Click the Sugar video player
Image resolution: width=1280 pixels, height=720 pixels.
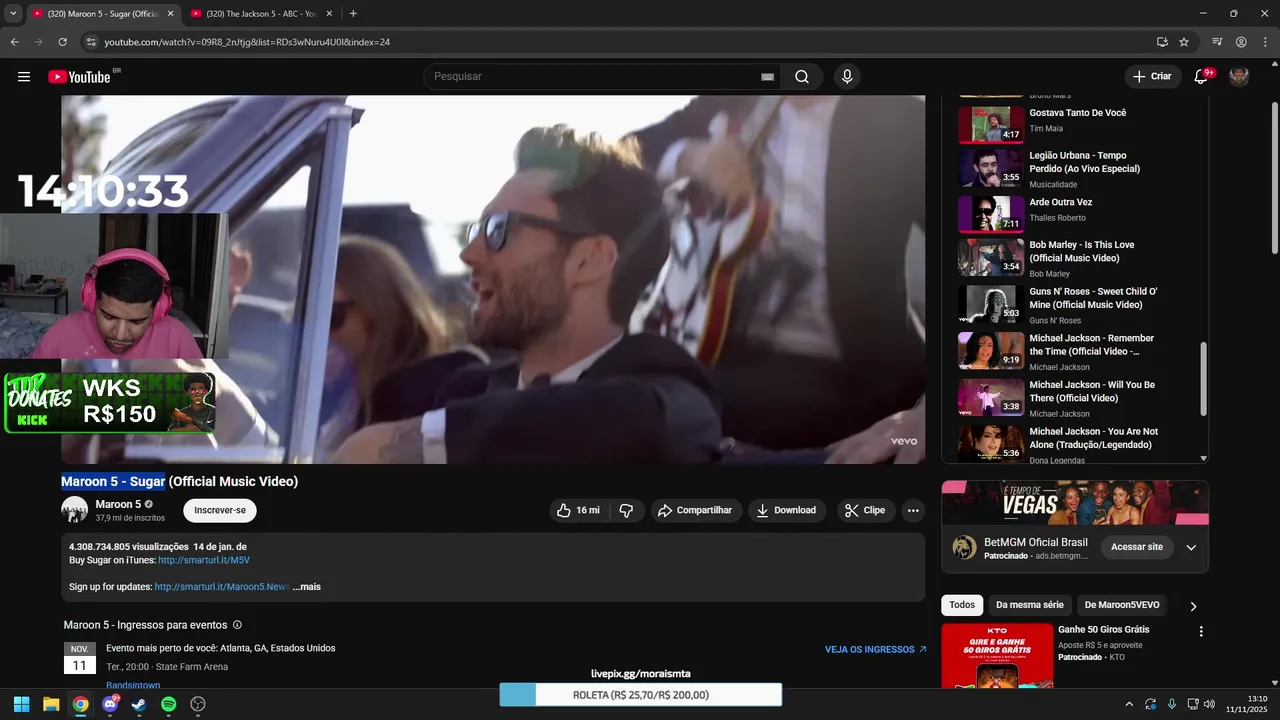pos(493,279)
